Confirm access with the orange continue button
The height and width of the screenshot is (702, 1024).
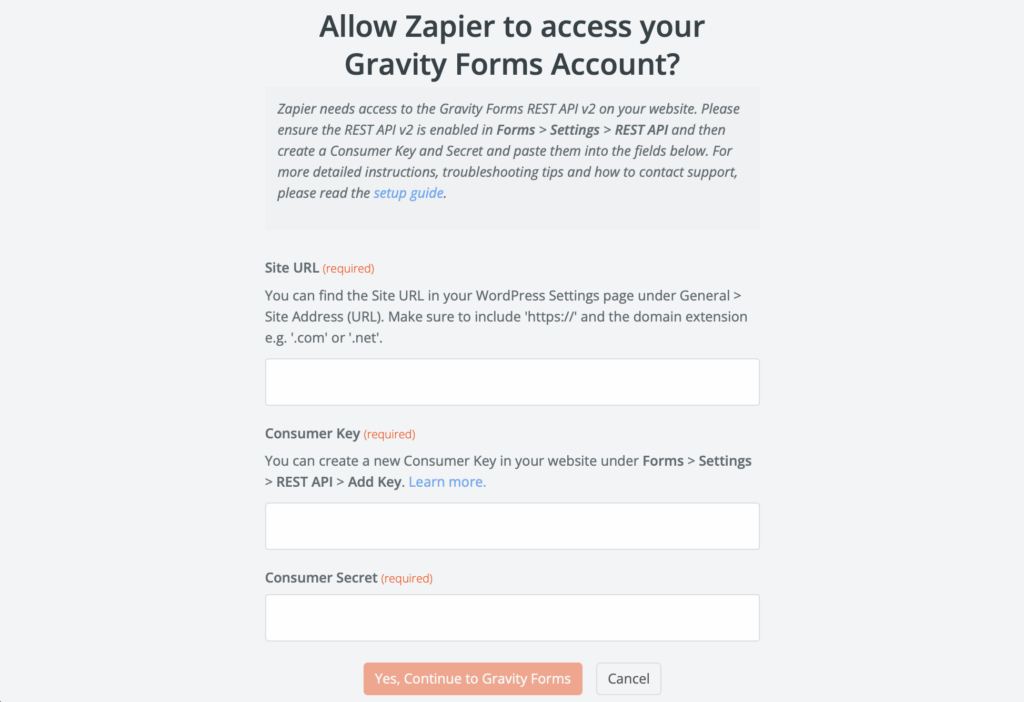point(472,678)
